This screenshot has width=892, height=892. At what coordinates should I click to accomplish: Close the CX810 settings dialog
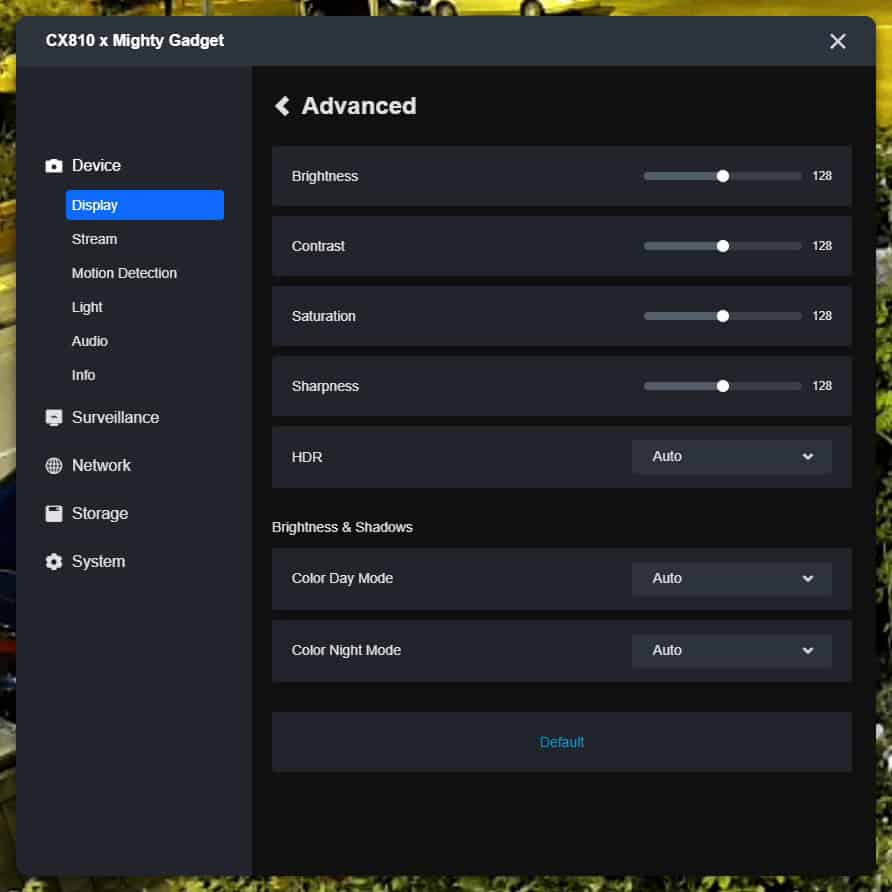837,41
